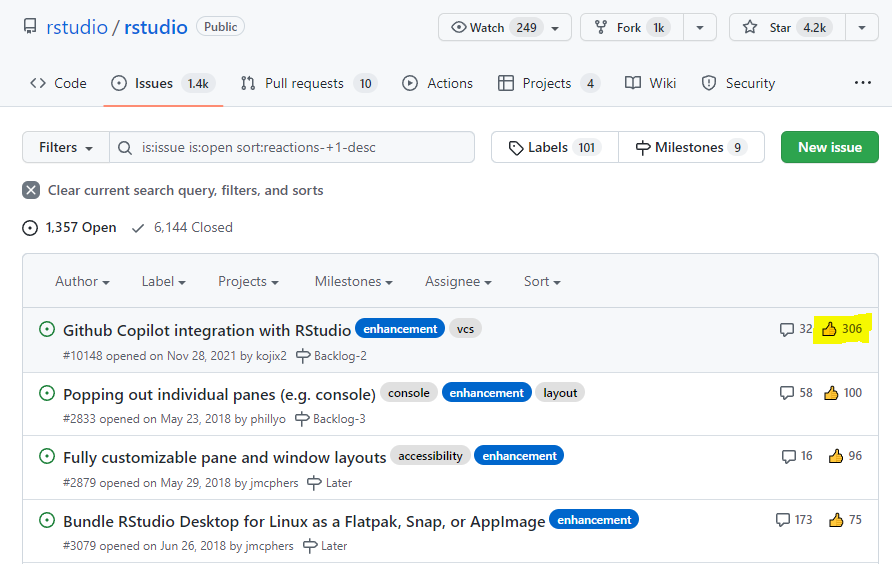Click the search magnifier icon
Image resolution: width=892 pixels, height=564 pixels.
coord(125,148)
